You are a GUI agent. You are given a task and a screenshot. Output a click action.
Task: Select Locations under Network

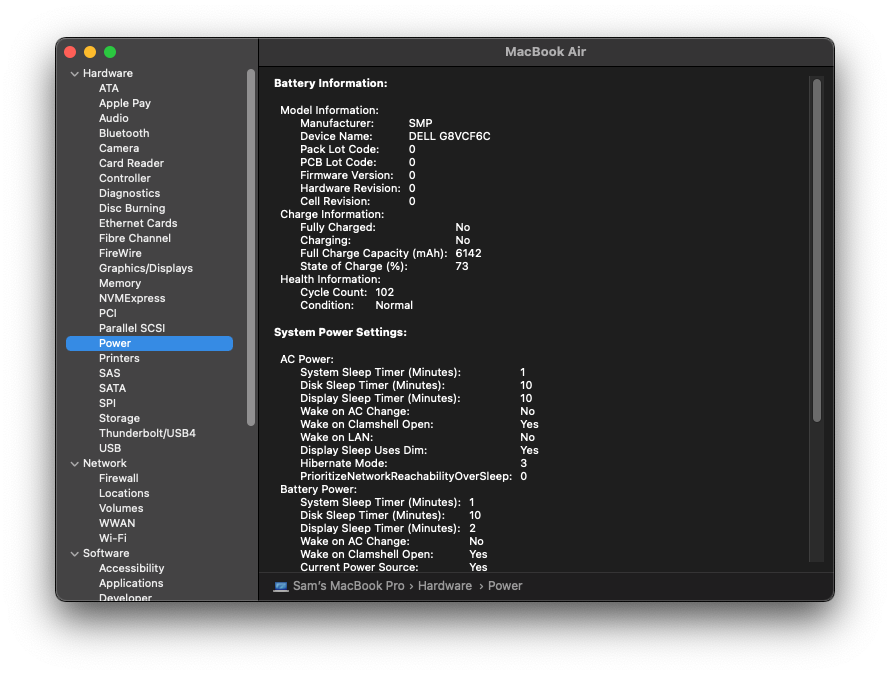[124, 493]
